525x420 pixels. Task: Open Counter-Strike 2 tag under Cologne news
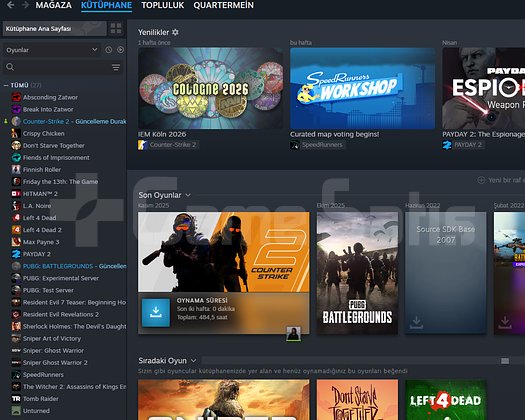pos(173,145)
